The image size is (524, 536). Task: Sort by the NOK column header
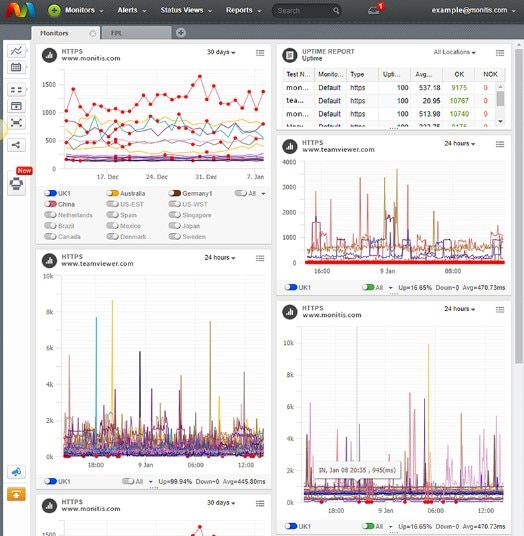[x=490, y=74]
